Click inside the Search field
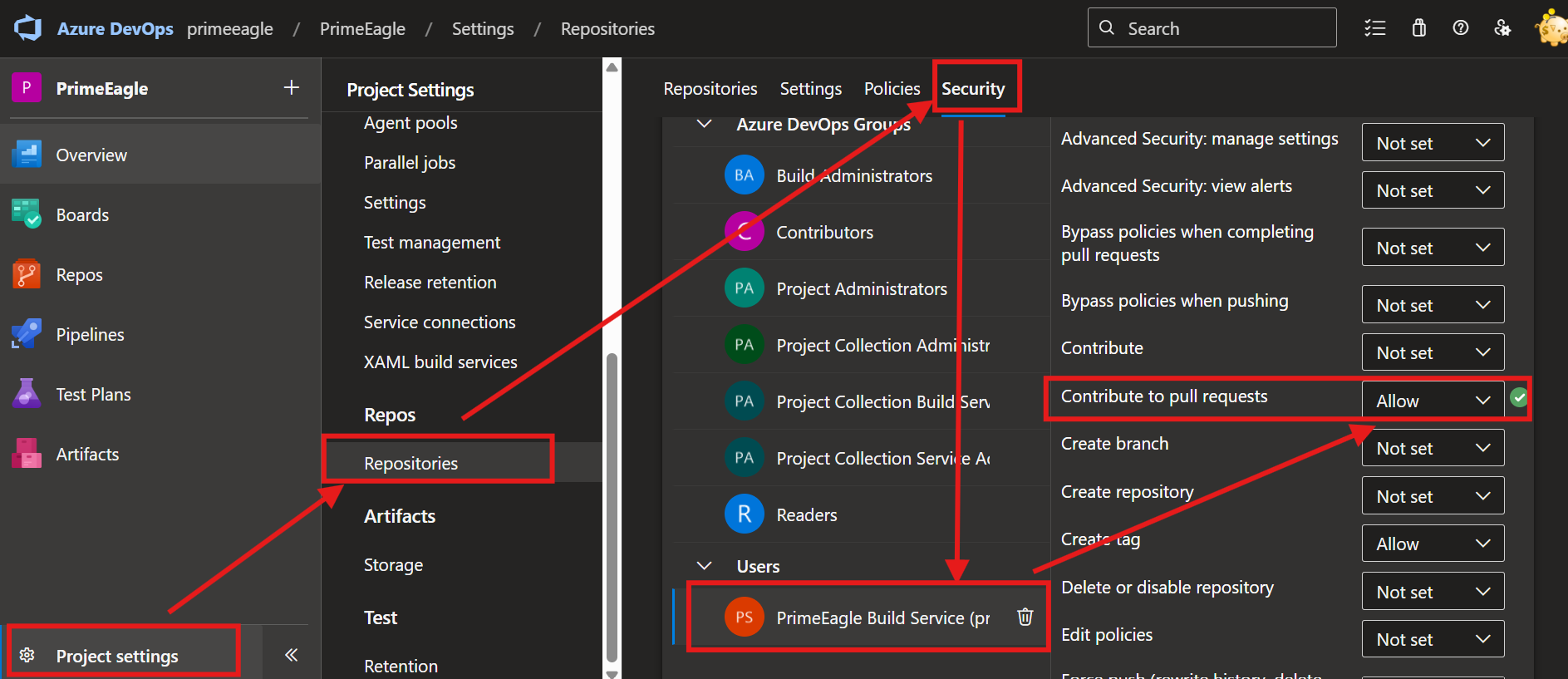The width and height of the screenshot is (1568, 679). (1212, 27)
